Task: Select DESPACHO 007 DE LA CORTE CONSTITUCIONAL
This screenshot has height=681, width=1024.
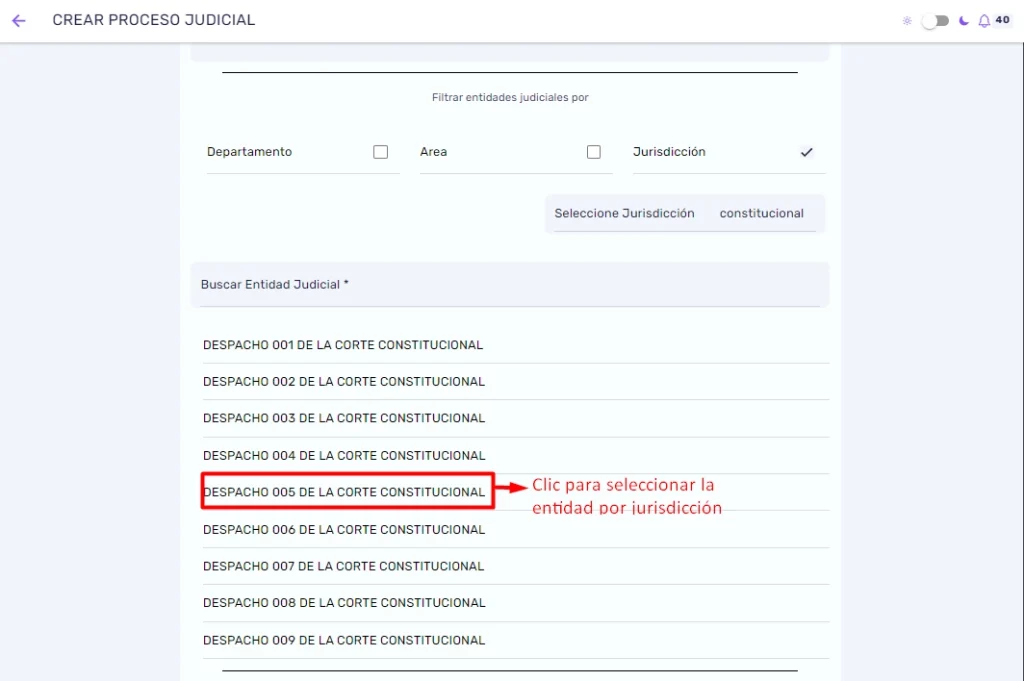Action: click(x=516, y=566)
